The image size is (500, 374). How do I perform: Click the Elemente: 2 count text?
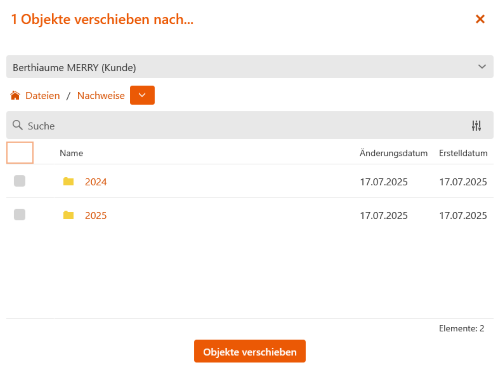point(461,328)
